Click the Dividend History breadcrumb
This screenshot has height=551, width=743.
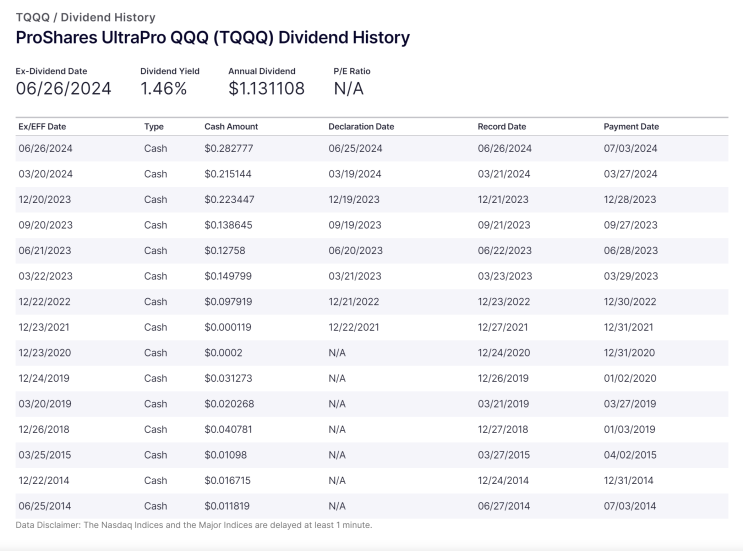pos(108,18)
